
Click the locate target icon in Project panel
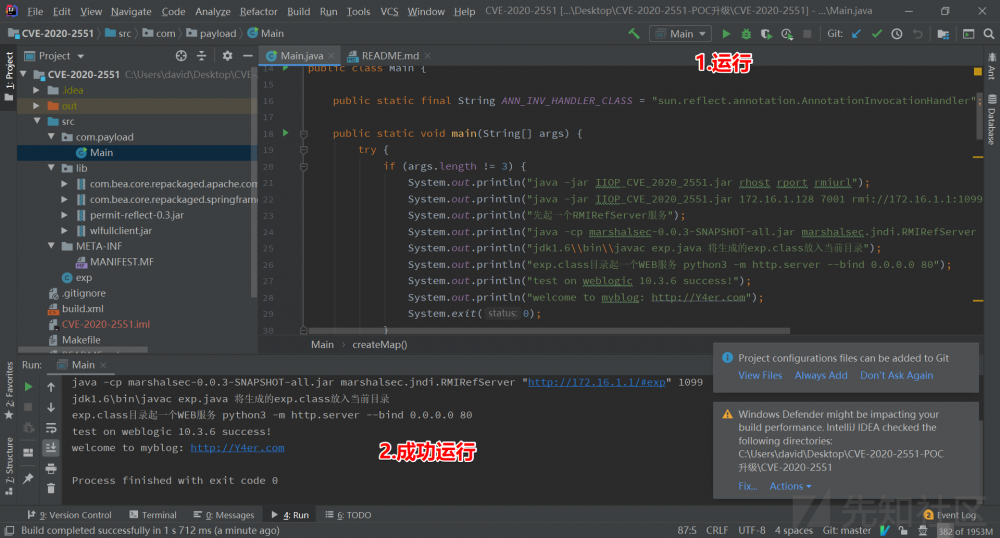point(181,56)
